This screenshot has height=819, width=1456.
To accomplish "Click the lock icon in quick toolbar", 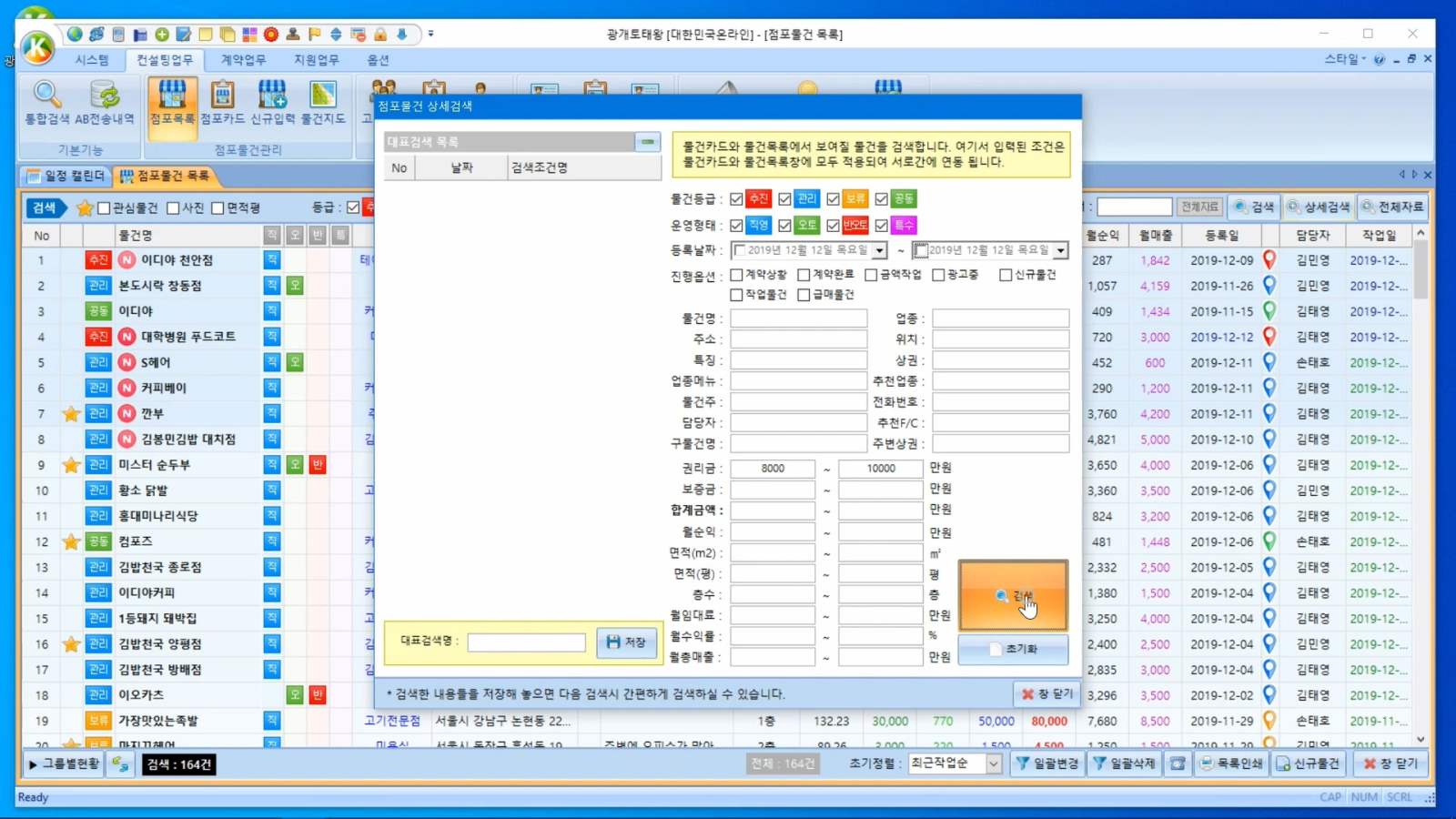I will (380, 35).
